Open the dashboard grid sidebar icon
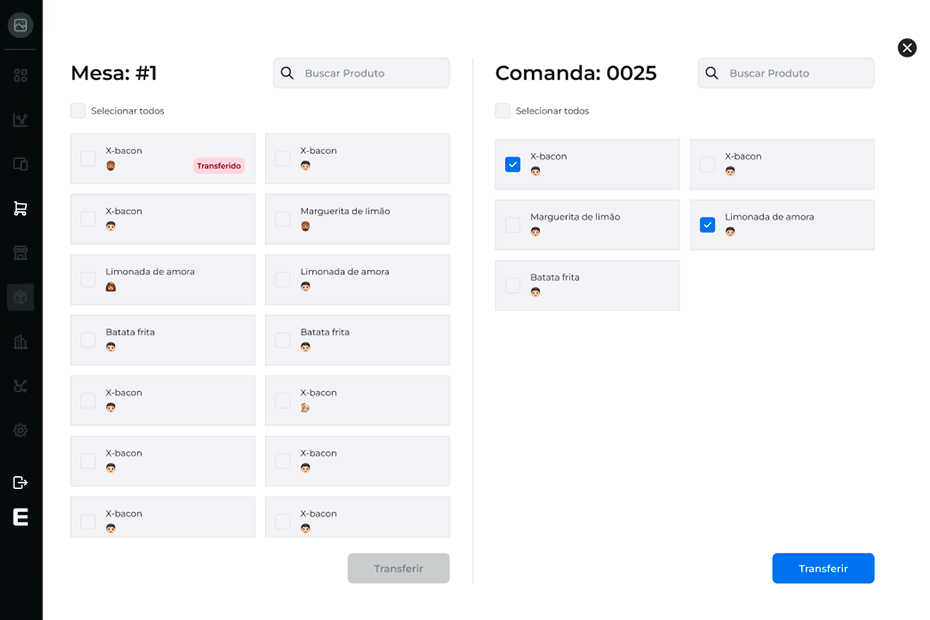 (x=20, y=75)
